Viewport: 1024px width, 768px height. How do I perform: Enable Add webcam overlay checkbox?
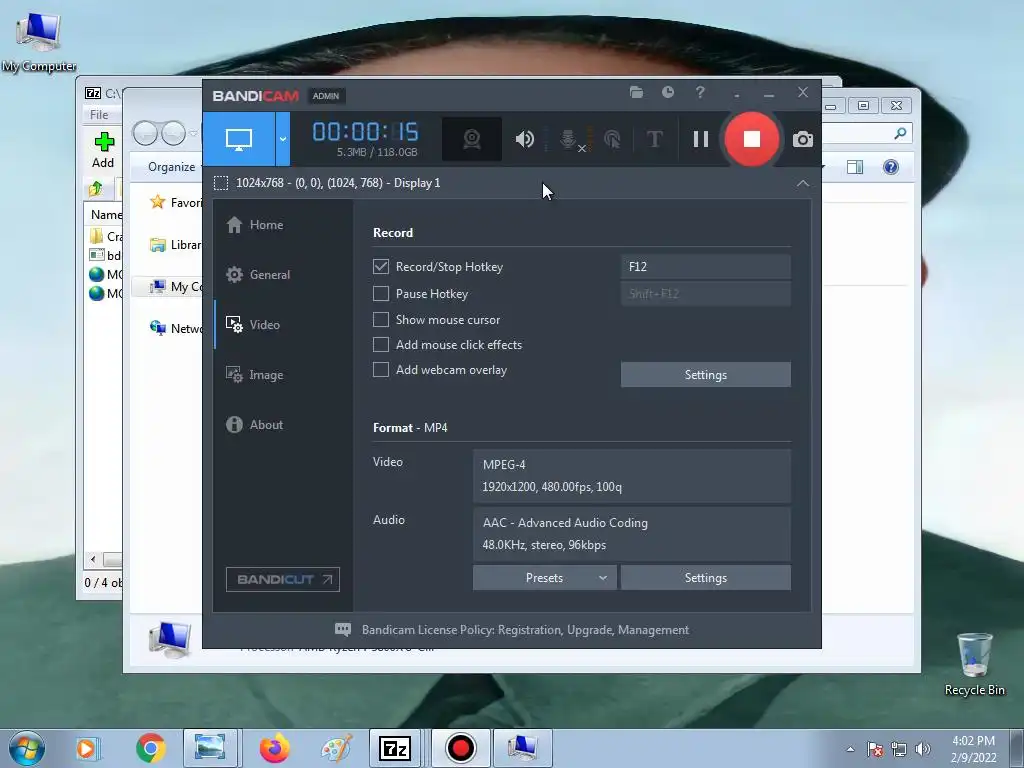click(x=381, y=370)
